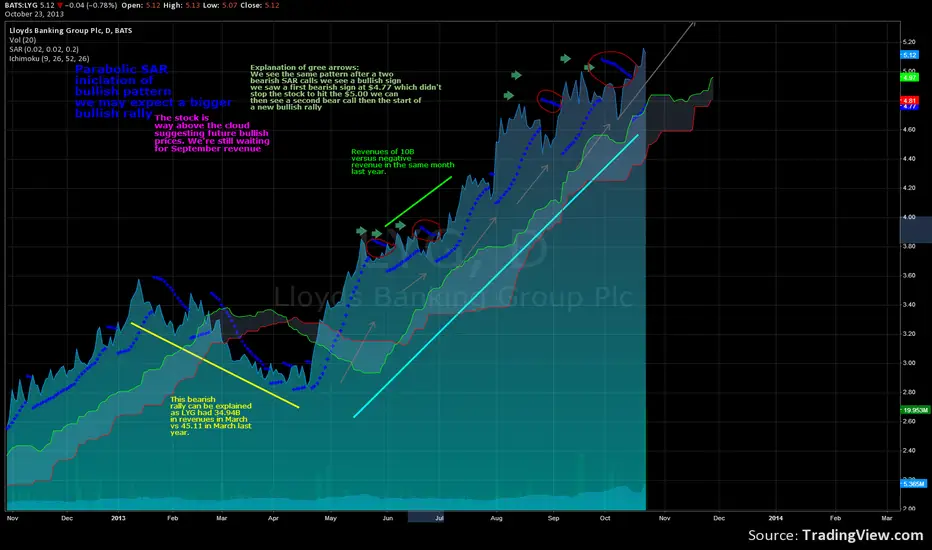Click the 3.60 price axis label
Image resolution: width=932 pixels, height=550 pixels.
click(909, 275)
